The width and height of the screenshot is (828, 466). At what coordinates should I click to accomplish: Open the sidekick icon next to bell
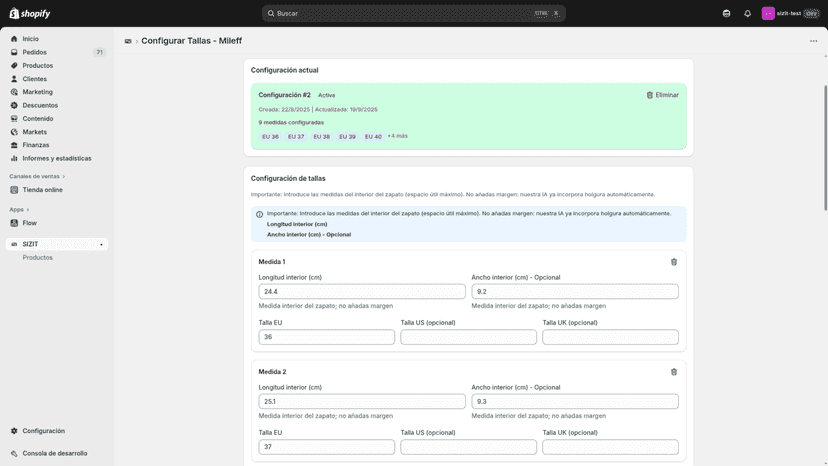727,14
